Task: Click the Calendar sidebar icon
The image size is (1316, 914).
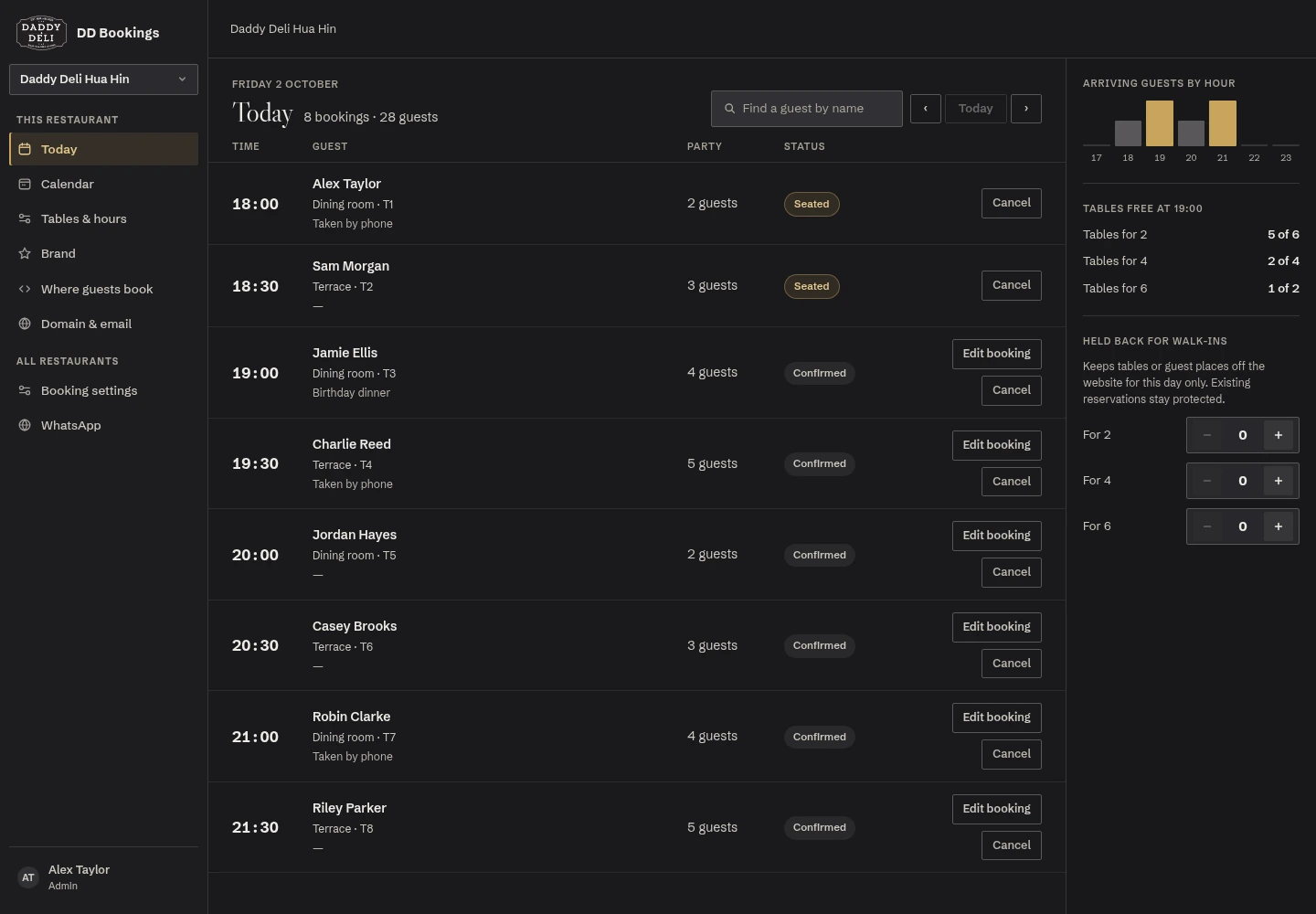Action: pyautogui.click(x=25, y=184)
